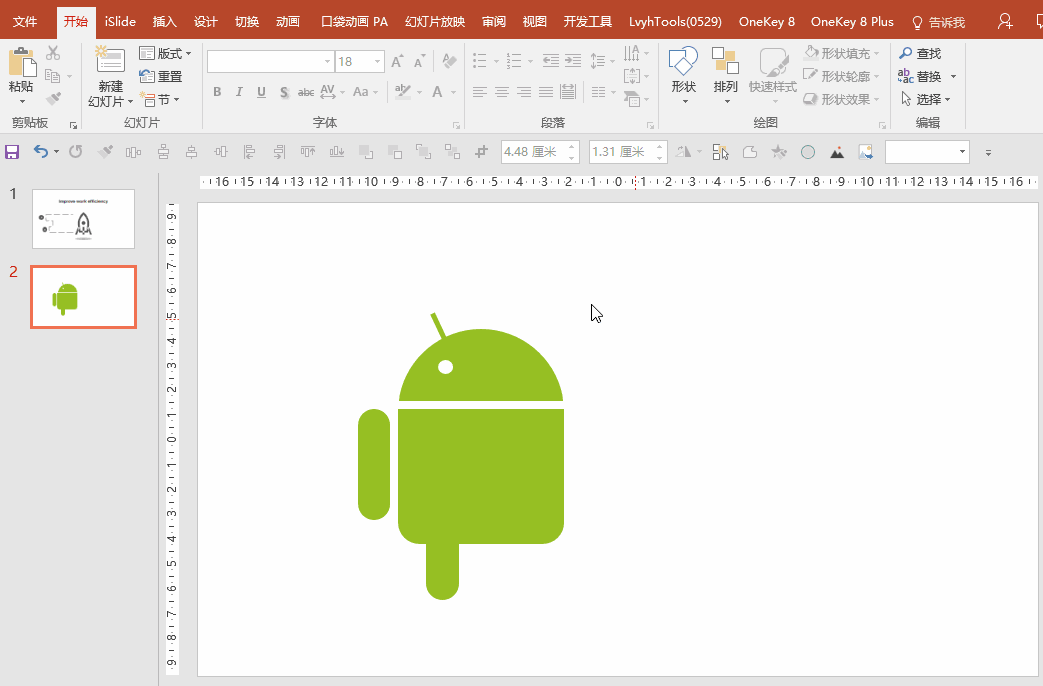The width and height of the screenshot is (1043, 686).
Task: Click Quick Styles (快速样式) button
Action: pyautogui.click(x=772, y=75)
